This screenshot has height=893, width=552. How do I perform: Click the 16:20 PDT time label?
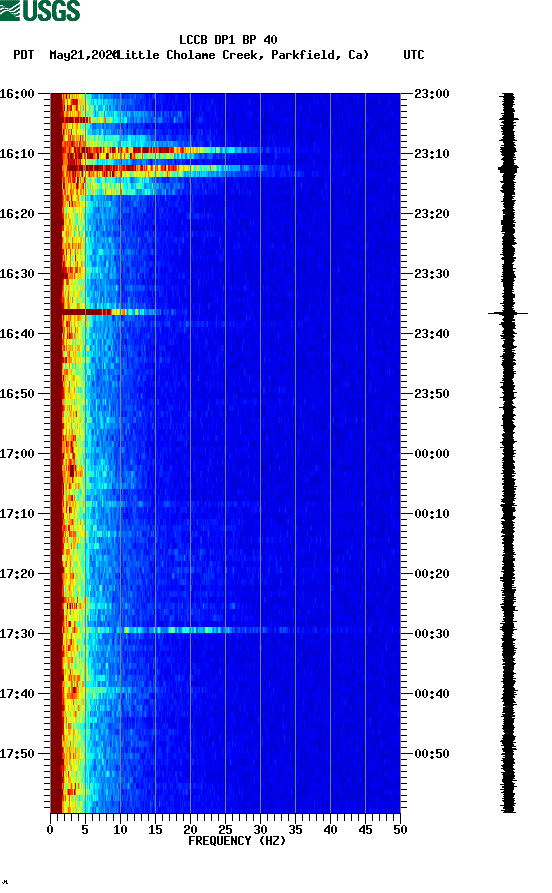(x=17, y=214)
